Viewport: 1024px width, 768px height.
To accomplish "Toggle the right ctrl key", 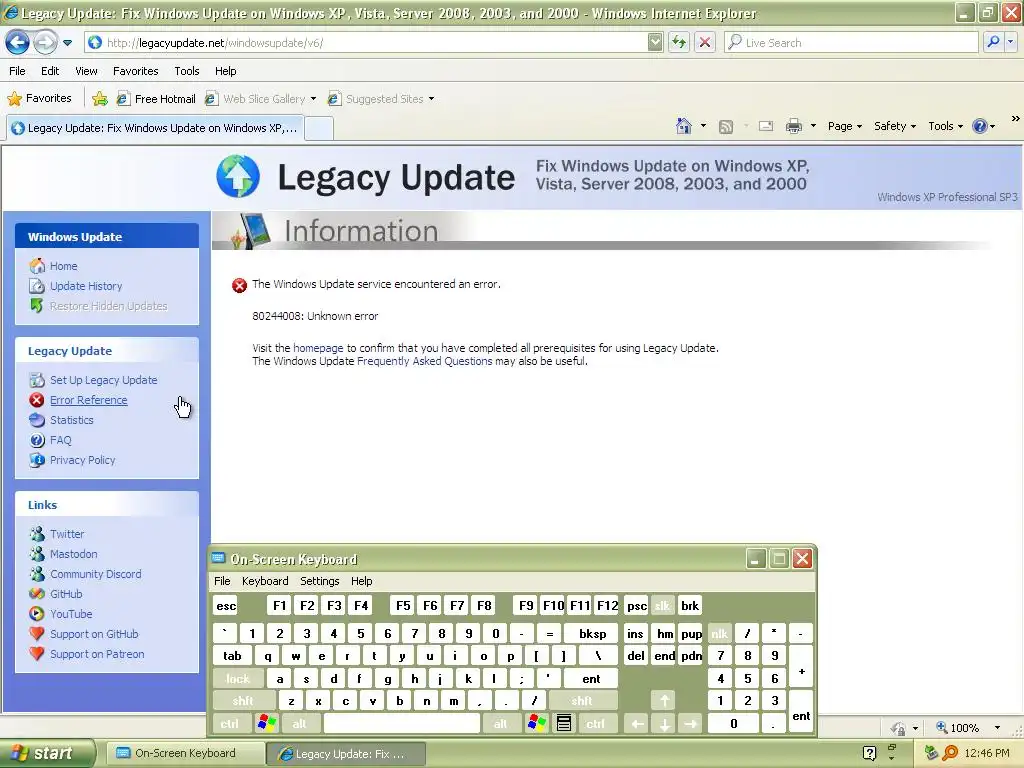I will (595, 724).
